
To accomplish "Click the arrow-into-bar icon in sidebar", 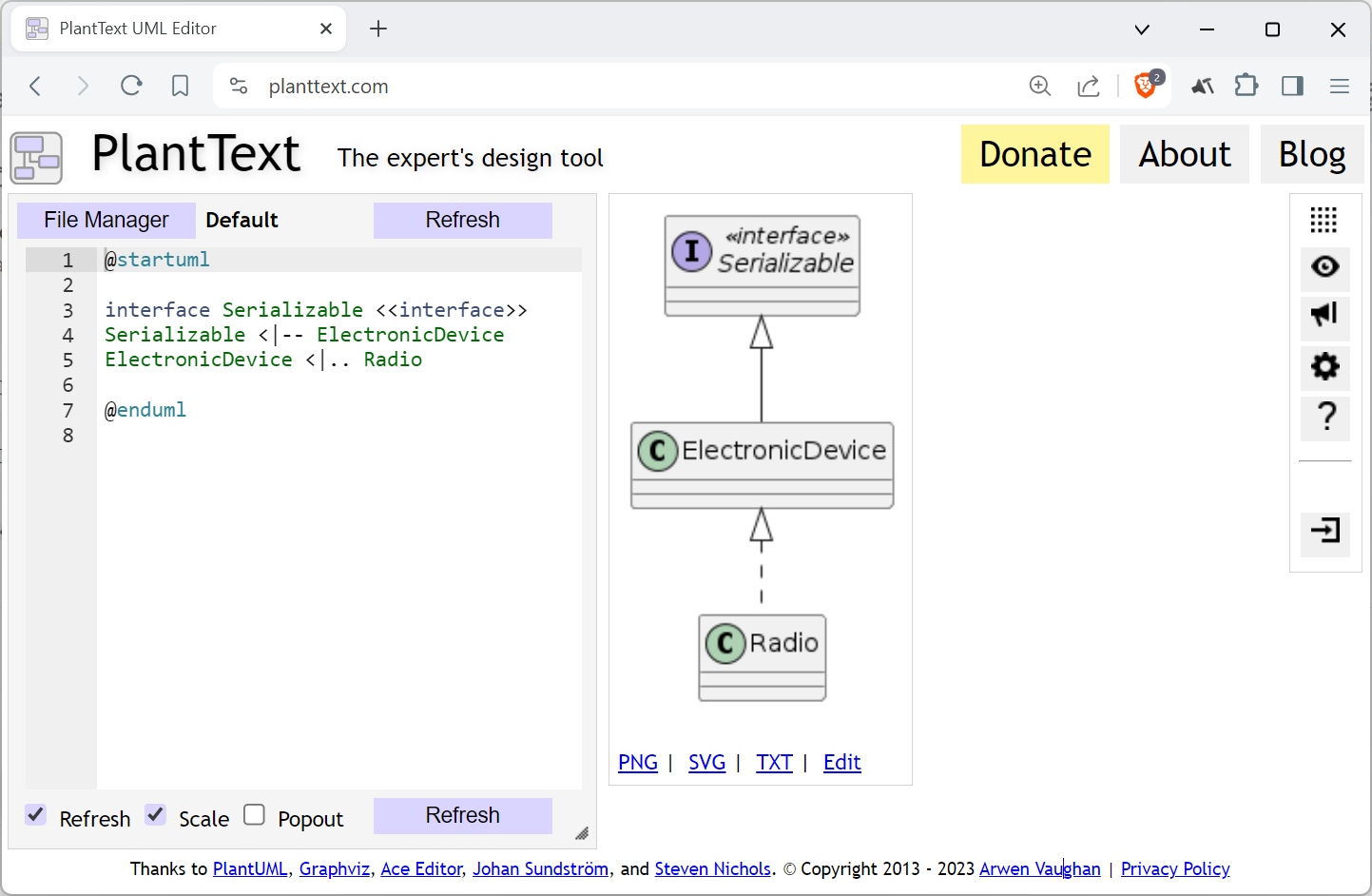I will 1324,530.
